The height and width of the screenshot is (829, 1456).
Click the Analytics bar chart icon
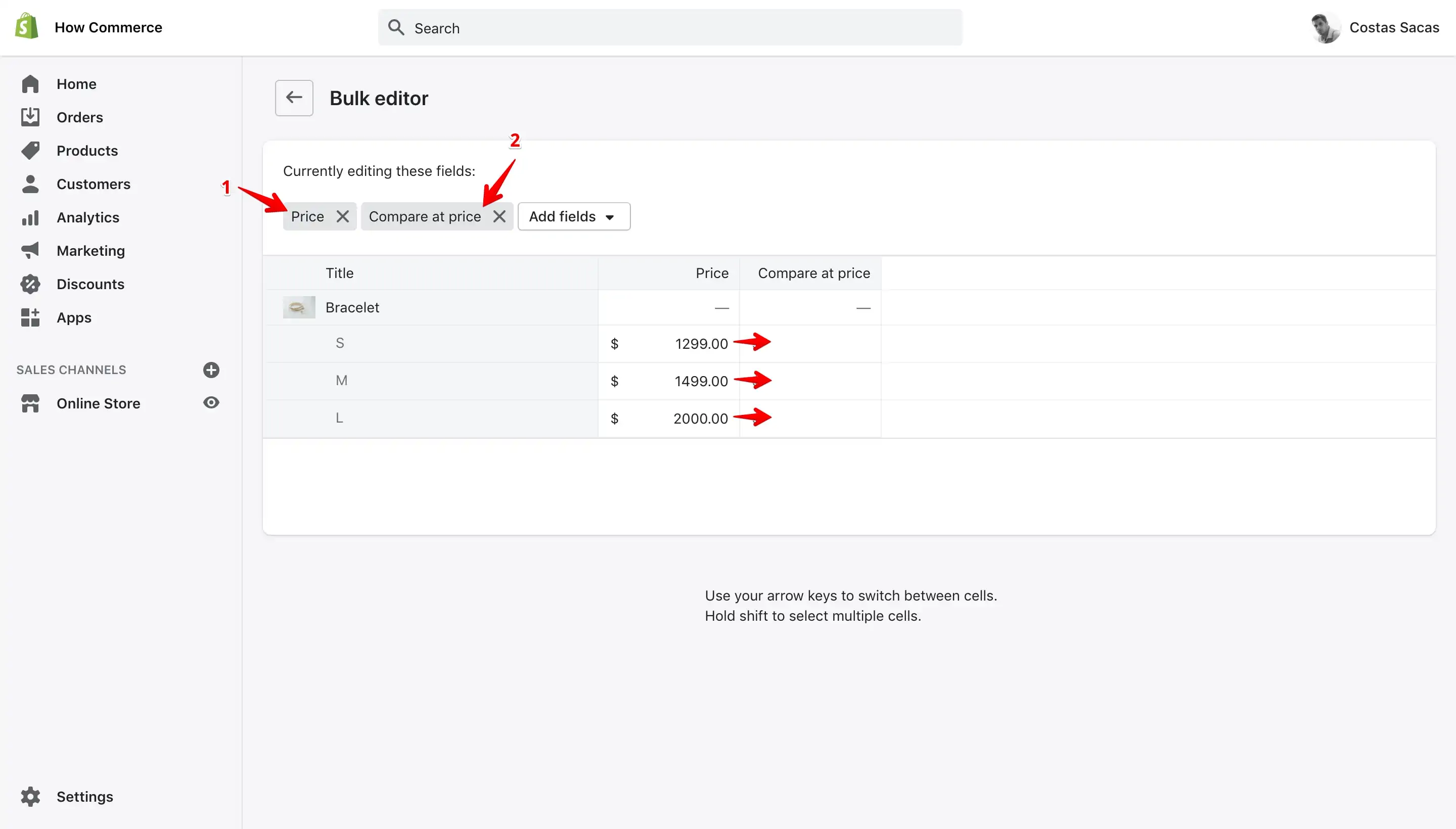[x=30, y=217]
